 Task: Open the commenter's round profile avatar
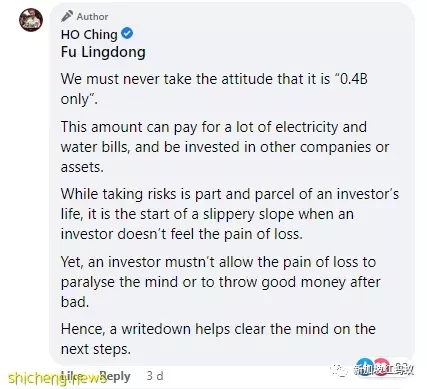[31, 20]
